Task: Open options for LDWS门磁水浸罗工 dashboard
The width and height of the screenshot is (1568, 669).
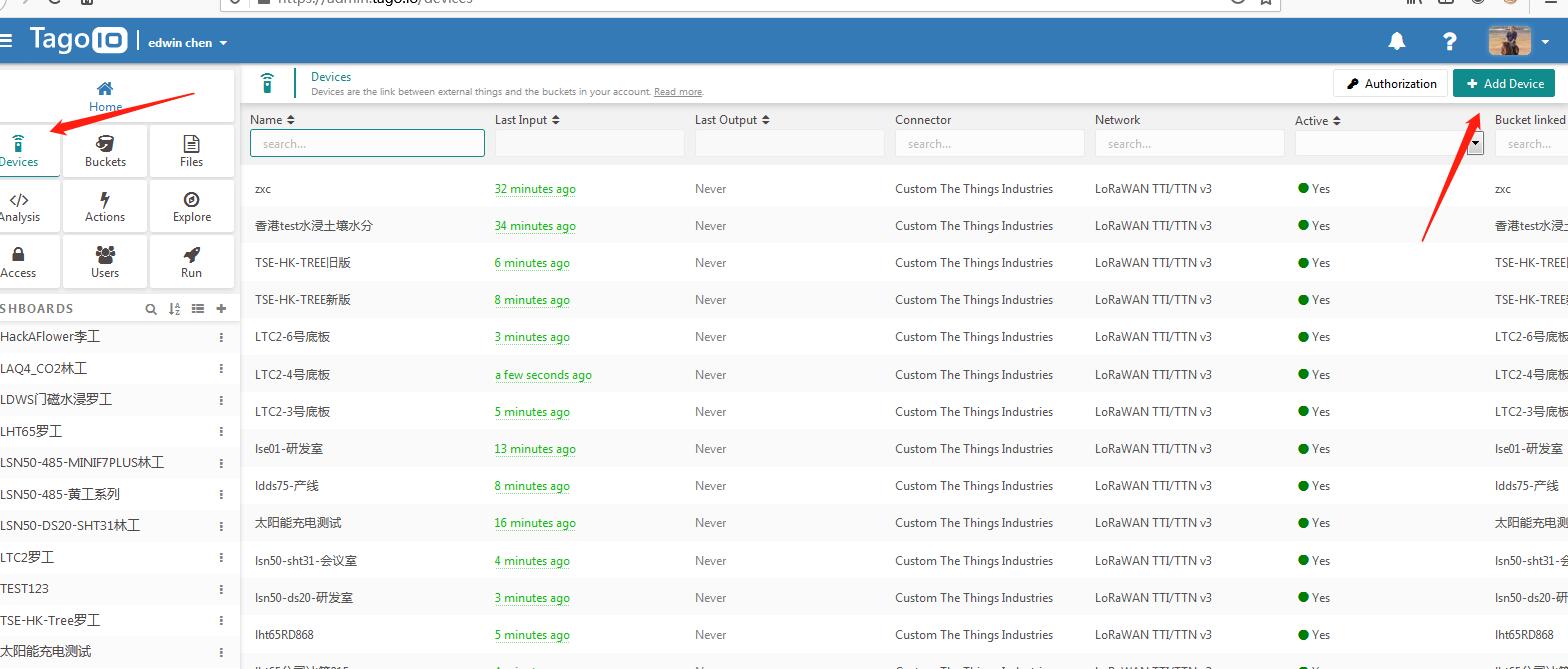Action: tap(221, 400)
